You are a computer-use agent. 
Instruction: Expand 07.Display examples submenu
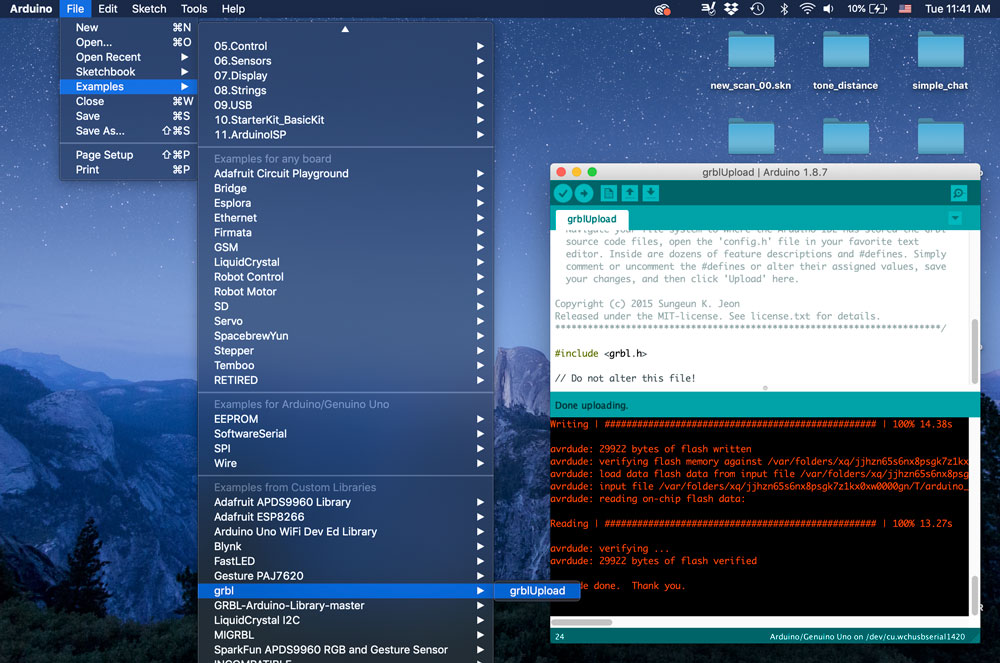(x=346, y=75)
